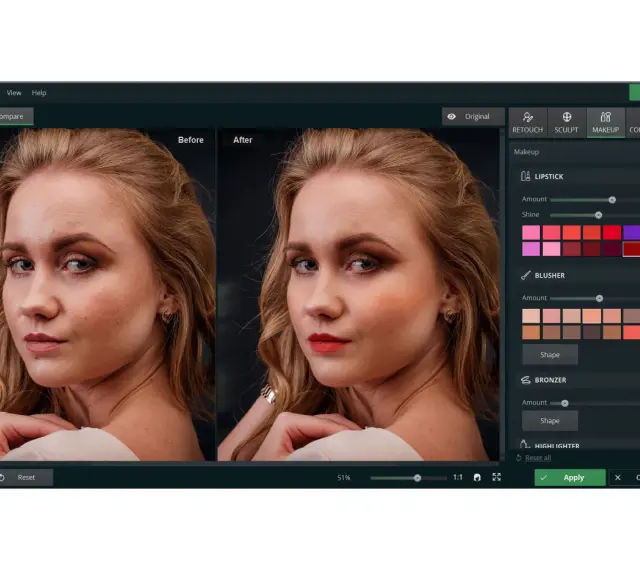The image size is (640, 570).
Task: Choose the orchid lipstick swatch, bottom row
Action: (531, 249)
